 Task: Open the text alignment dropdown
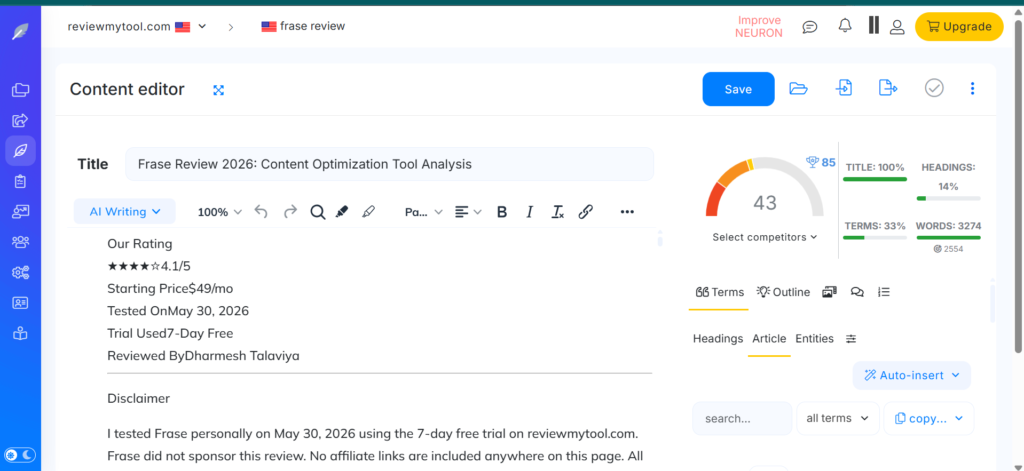468,212
